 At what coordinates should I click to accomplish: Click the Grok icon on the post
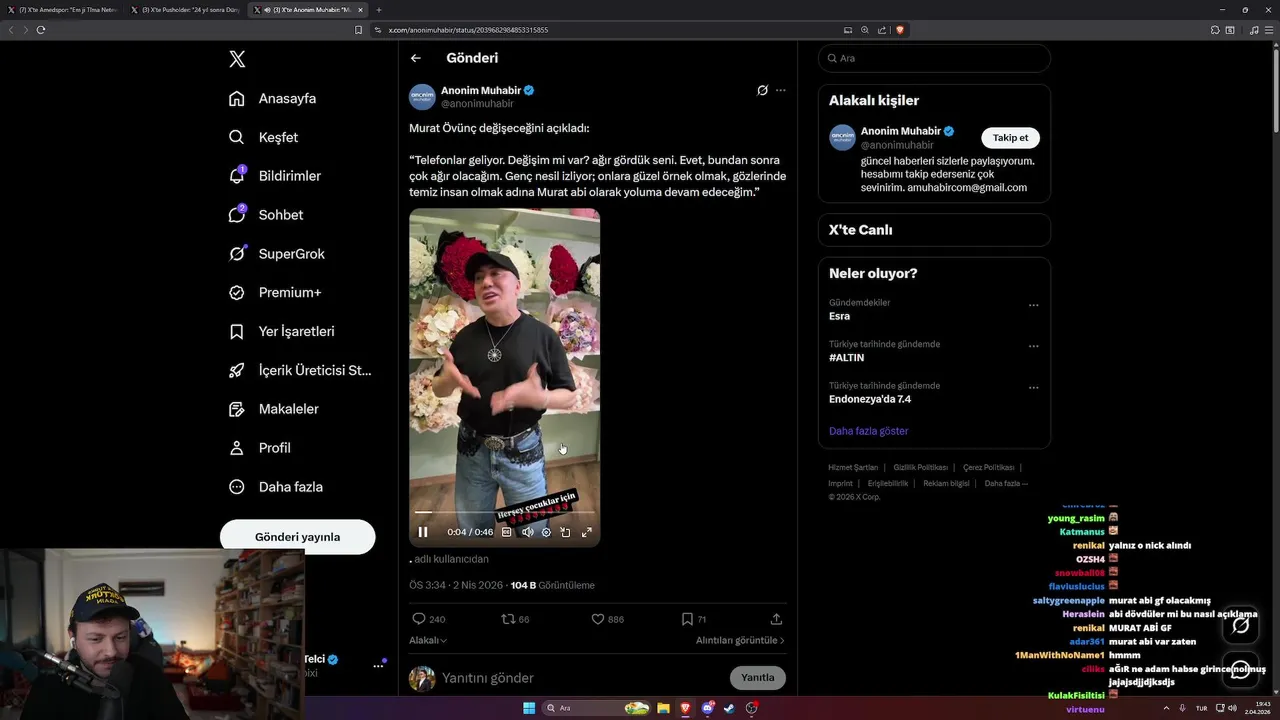[762, 90]
